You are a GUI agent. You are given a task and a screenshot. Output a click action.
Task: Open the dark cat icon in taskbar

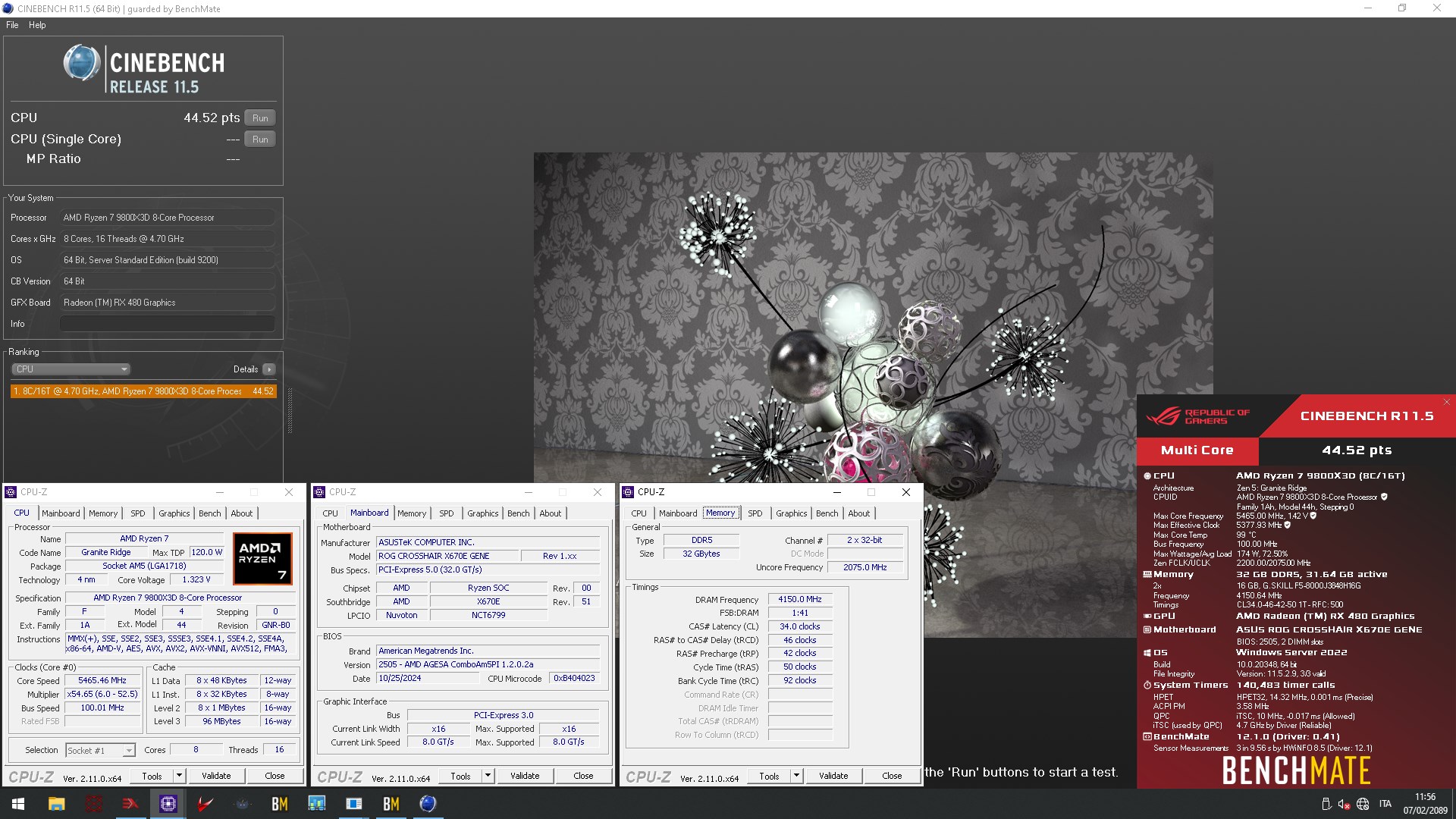(x=243, y=804)
